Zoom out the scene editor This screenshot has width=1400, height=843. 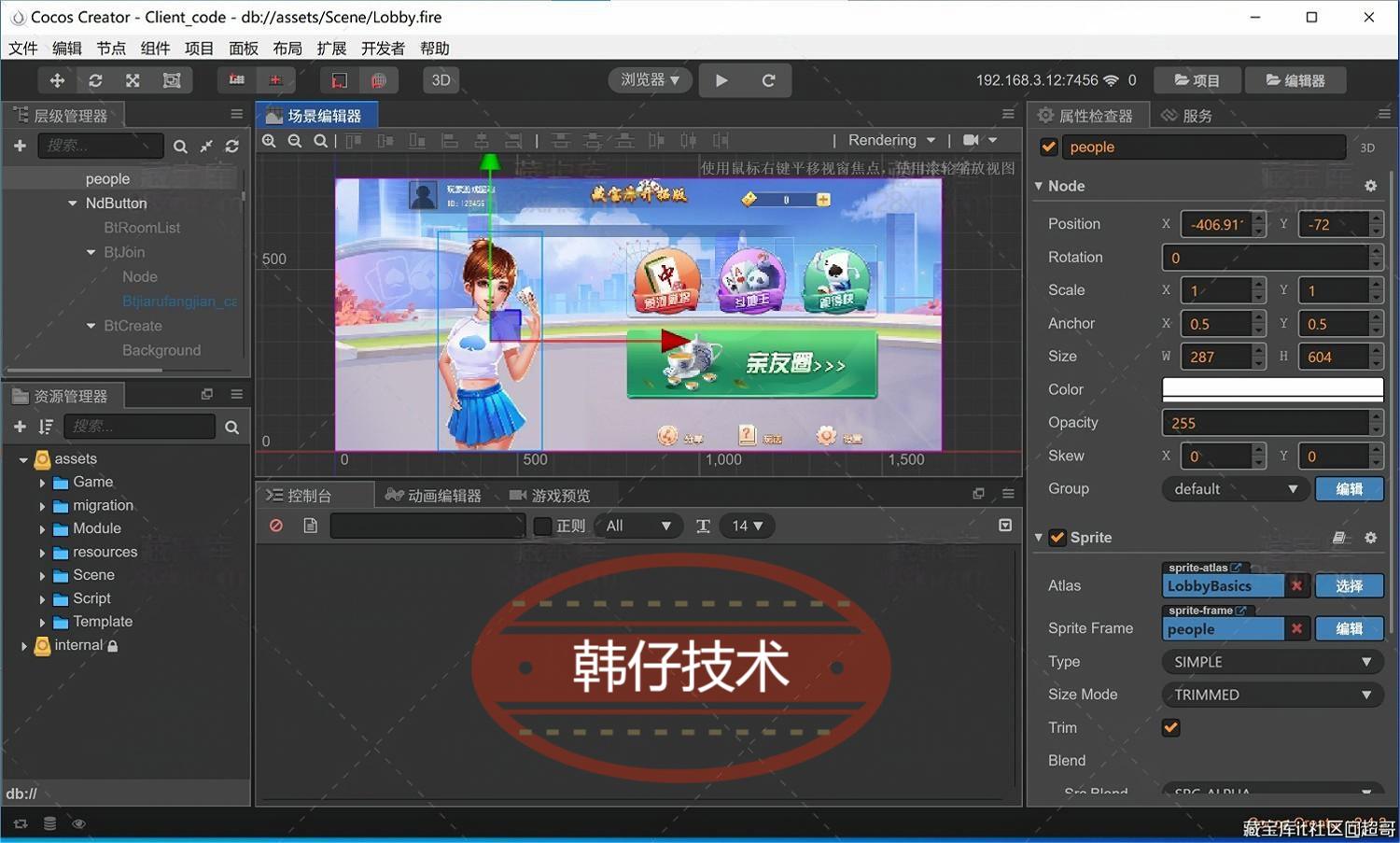click(x=295, y=141)
